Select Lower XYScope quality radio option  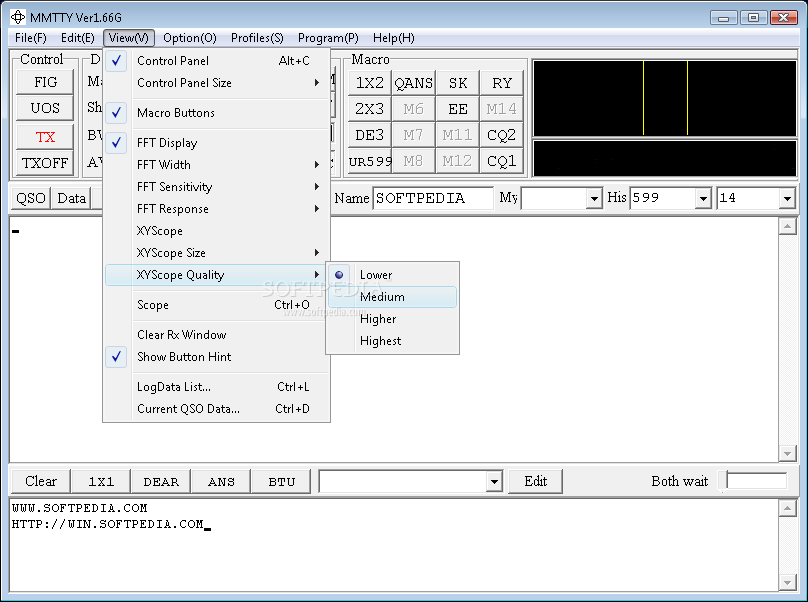(392, 275)
